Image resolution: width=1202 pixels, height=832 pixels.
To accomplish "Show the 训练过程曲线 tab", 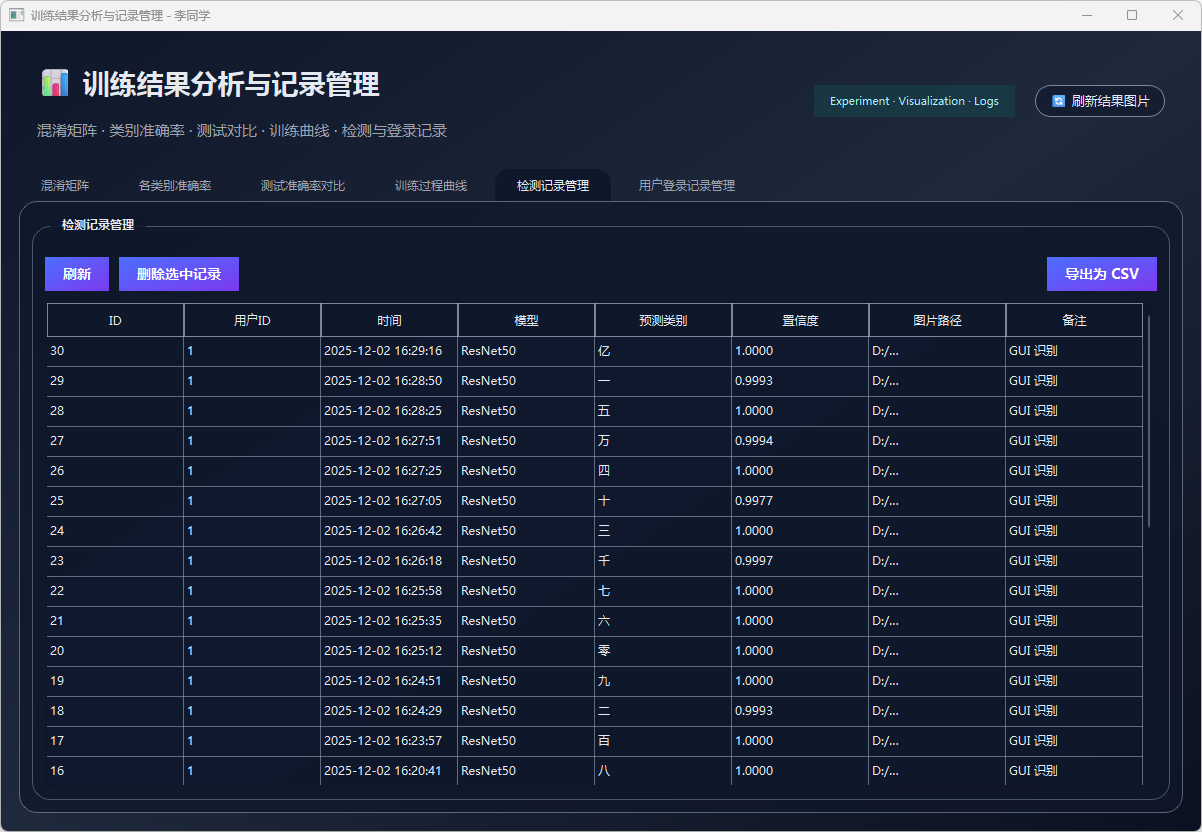I will click(431, 186).
